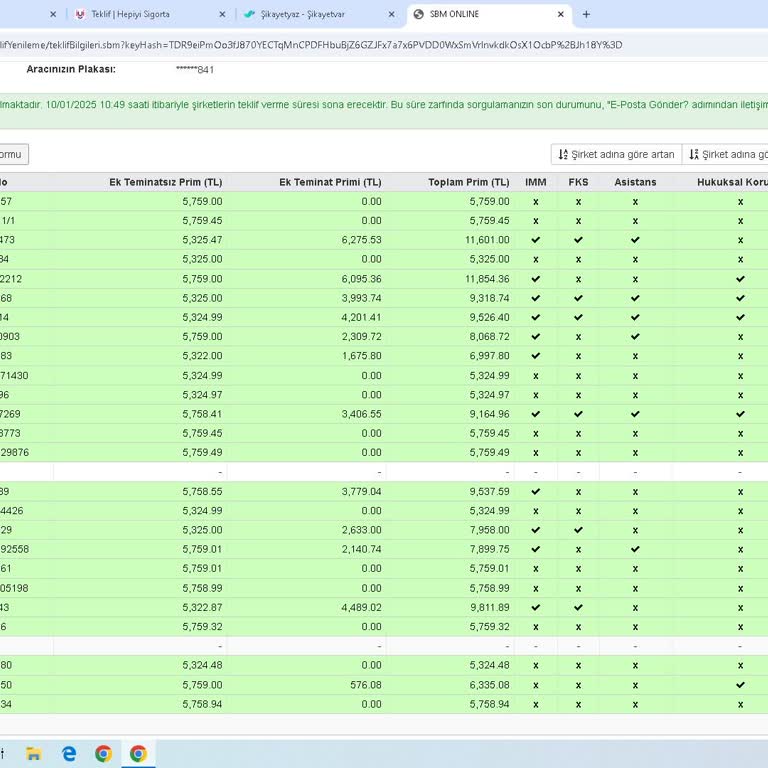Click the Ek Teminat Primi value 576.08
The image size is (768, 768).
[x=366, y=685]
